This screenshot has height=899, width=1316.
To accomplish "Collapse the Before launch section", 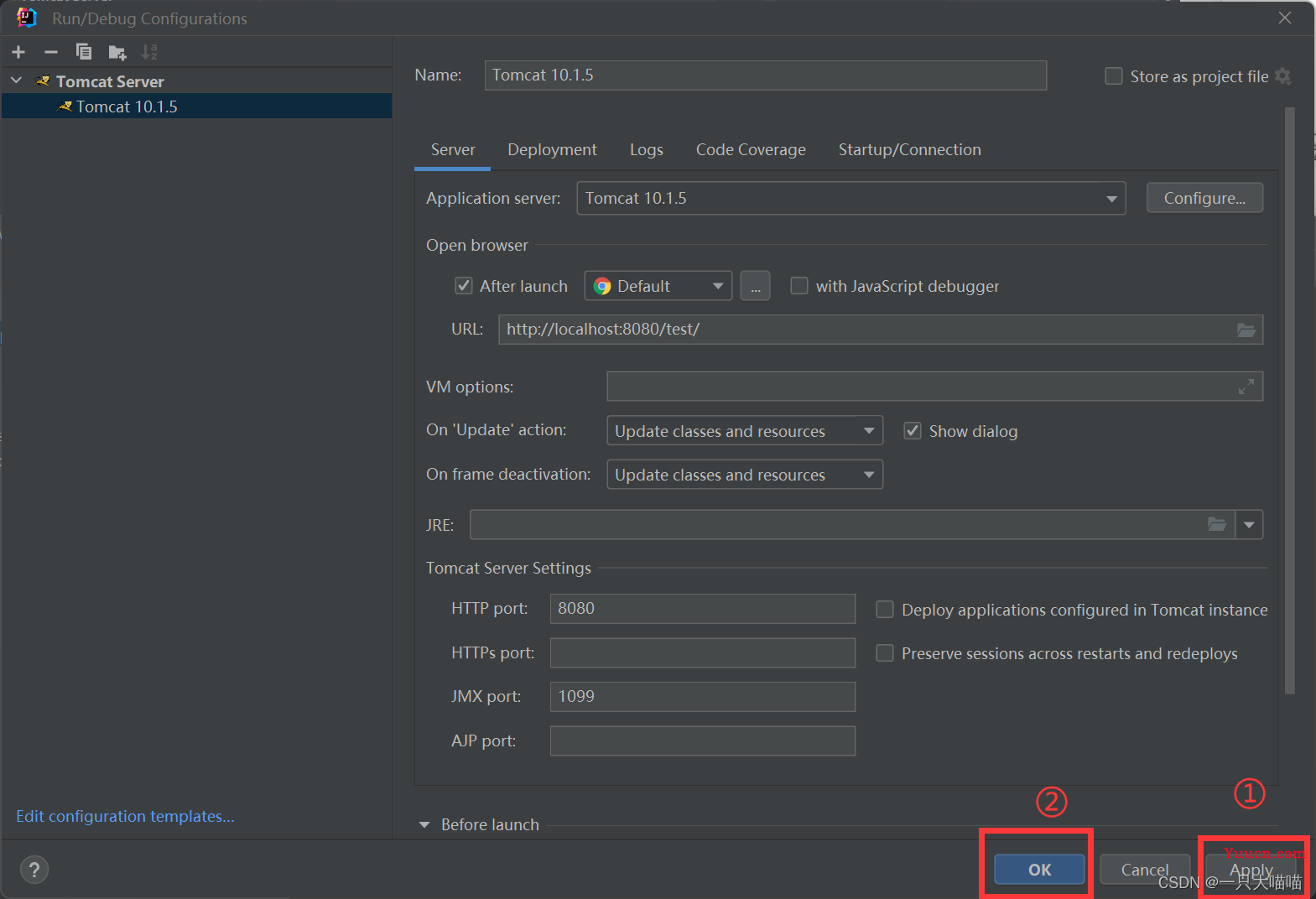I will [x=424, y=825].
